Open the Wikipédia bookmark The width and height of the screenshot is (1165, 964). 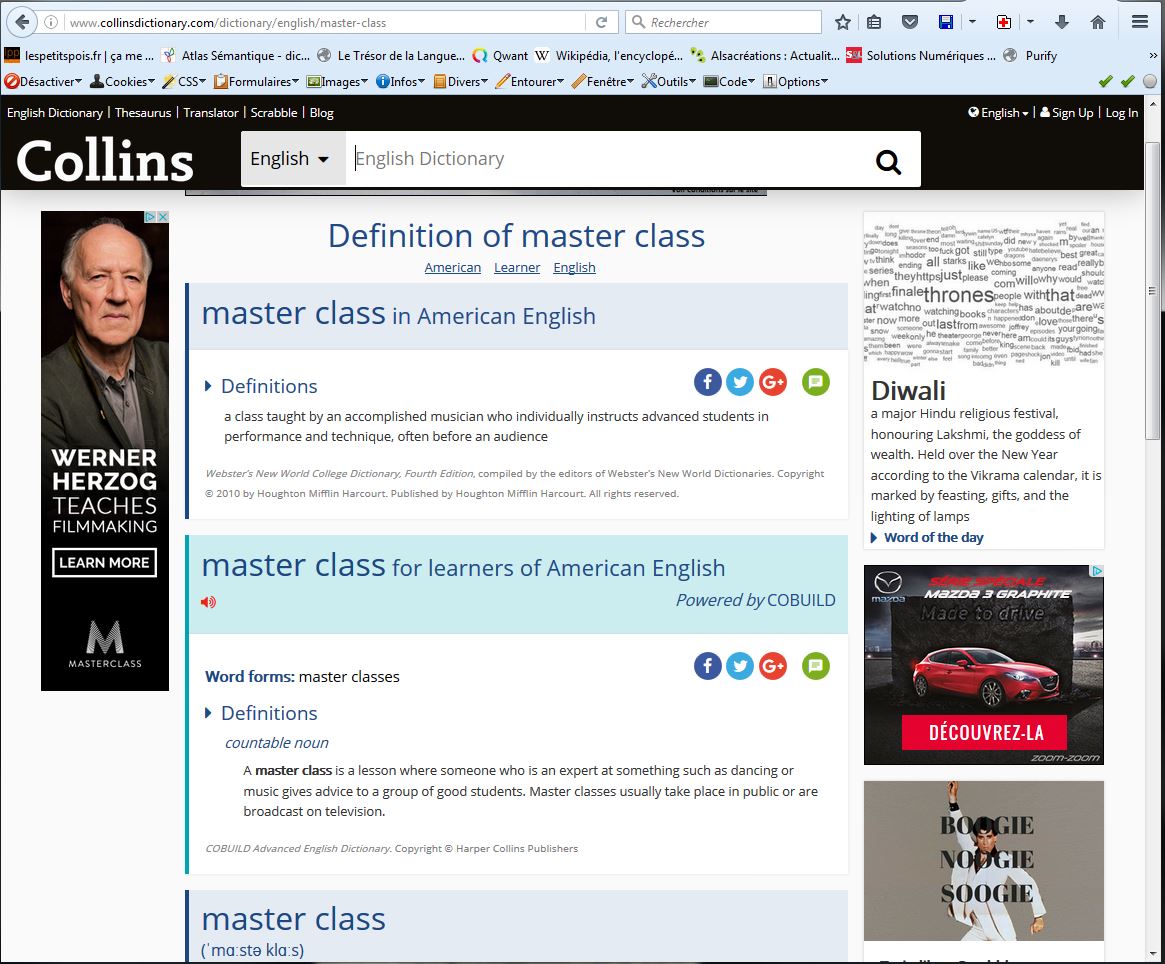[609, 55]
